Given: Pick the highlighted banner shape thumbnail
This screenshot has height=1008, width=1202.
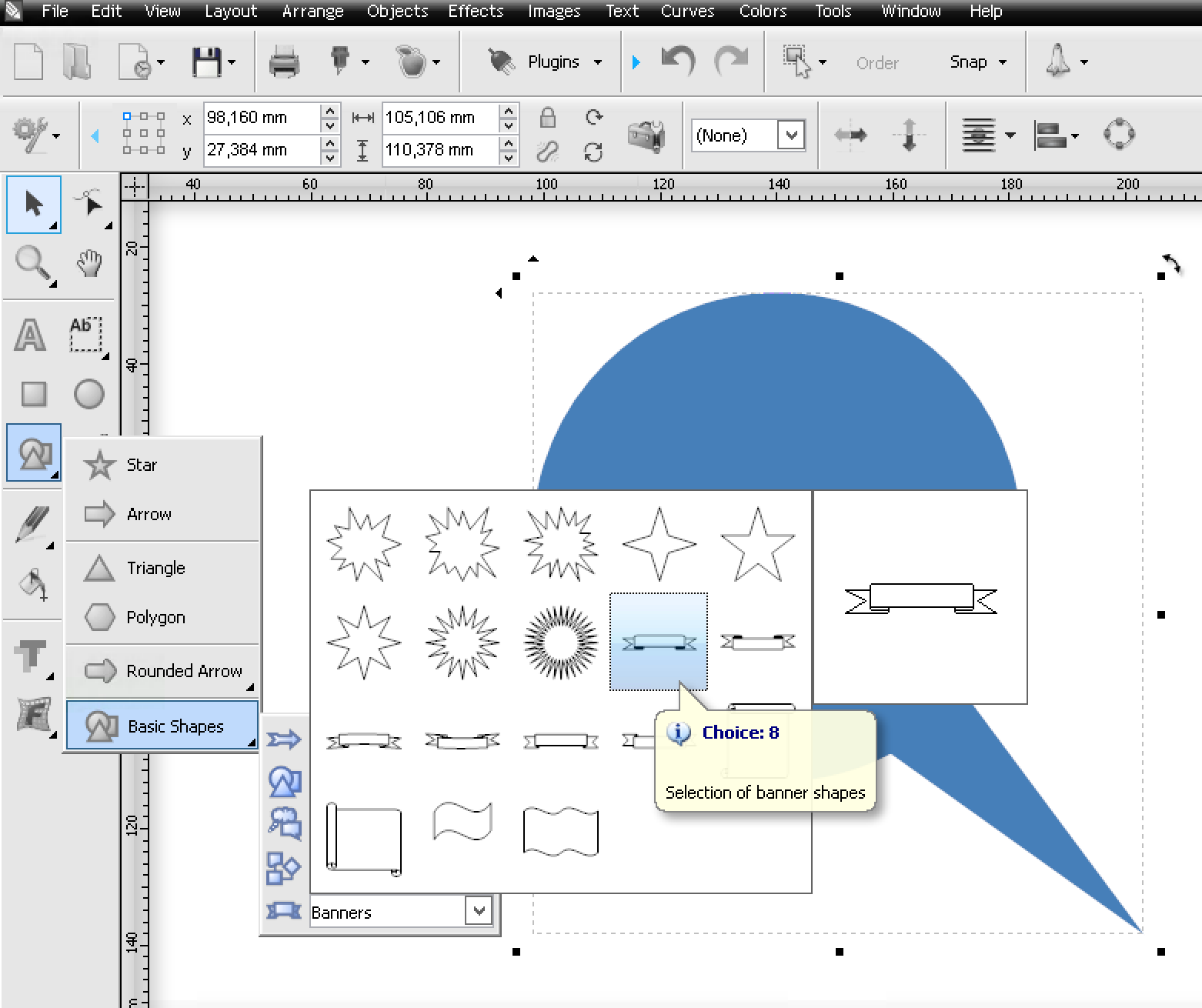Looking at the screenshot, I should click(659, 642).
